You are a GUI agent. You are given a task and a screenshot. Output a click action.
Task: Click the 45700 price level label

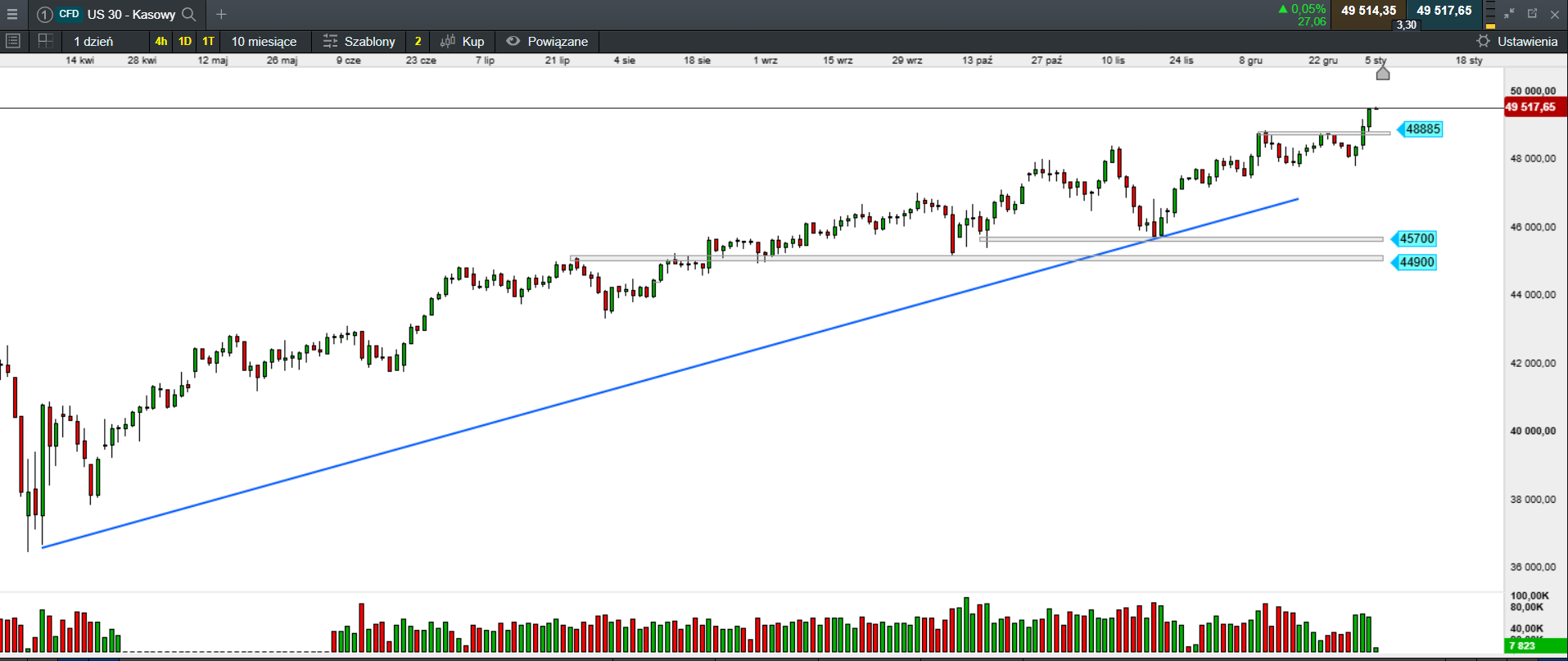point(1414,238)
